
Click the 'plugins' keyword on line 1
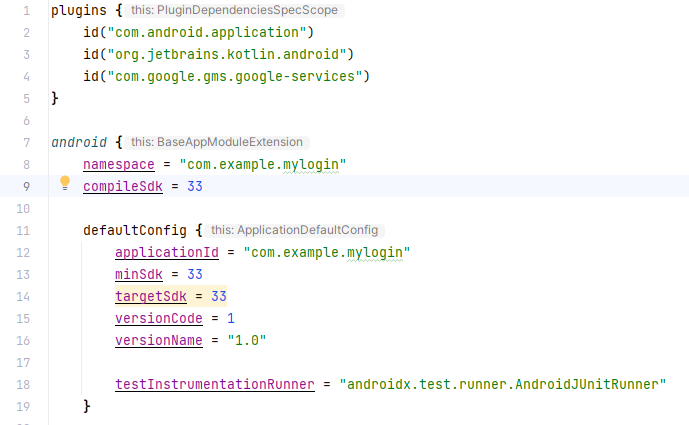(x=79, y=11)
